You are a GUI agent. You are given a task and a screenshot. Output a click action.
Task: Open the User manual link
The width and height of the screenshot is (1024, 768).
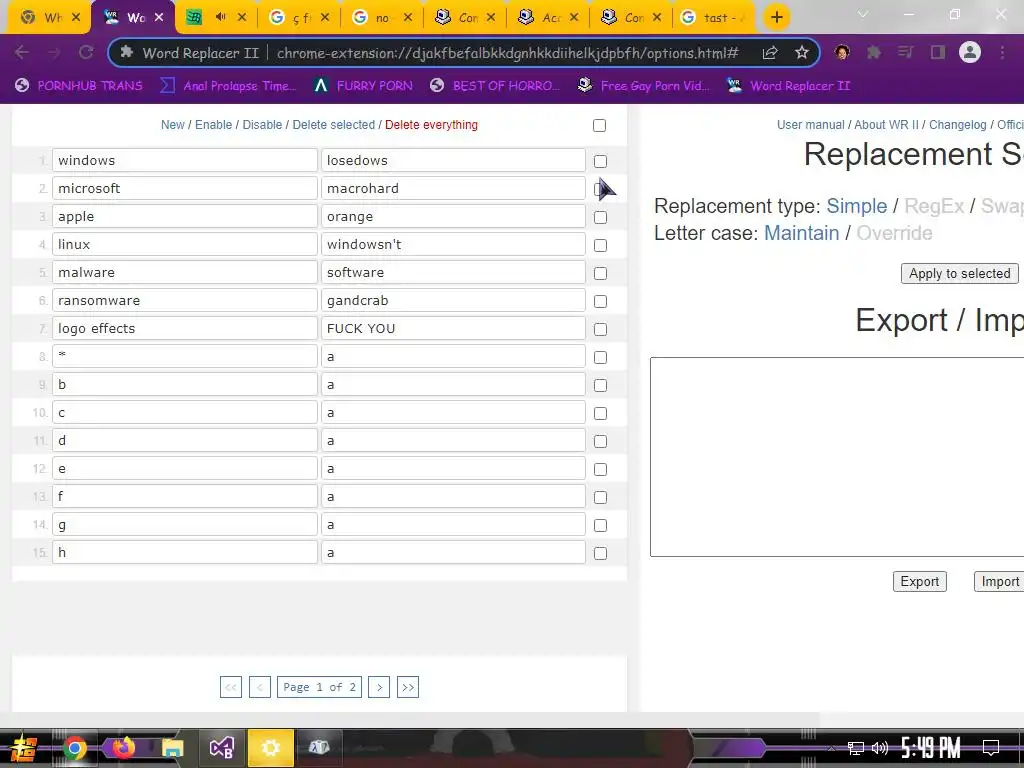tap(810, 125)
